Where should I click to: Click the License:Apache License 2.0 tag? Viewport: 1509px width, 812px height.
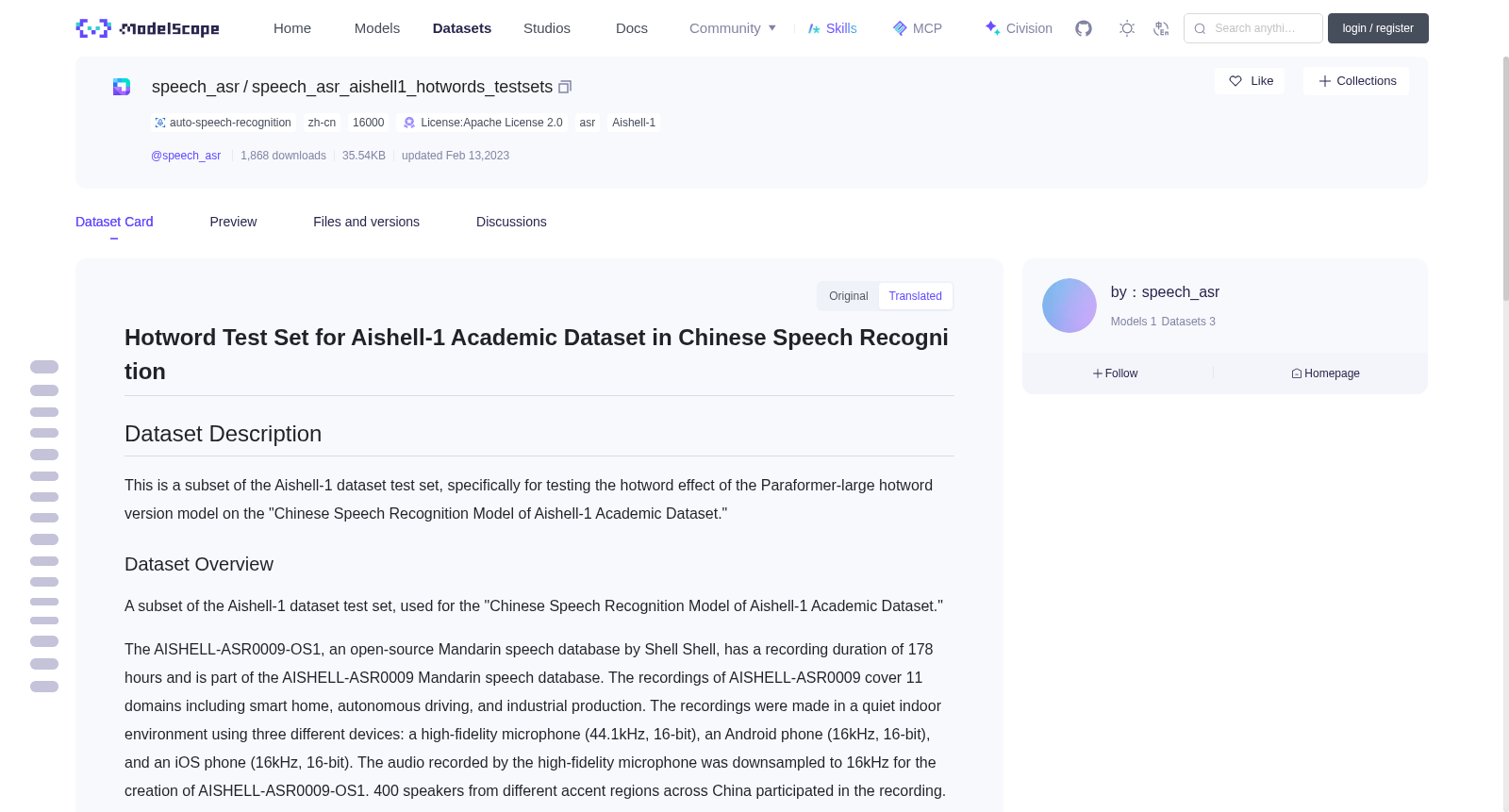(x=483, y=123)
